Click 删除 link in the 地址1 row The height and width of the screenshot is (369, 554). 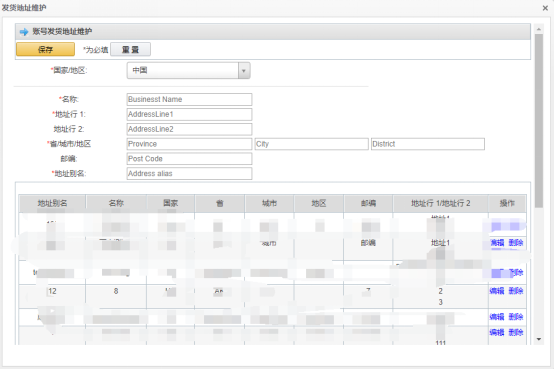[515, 242]
